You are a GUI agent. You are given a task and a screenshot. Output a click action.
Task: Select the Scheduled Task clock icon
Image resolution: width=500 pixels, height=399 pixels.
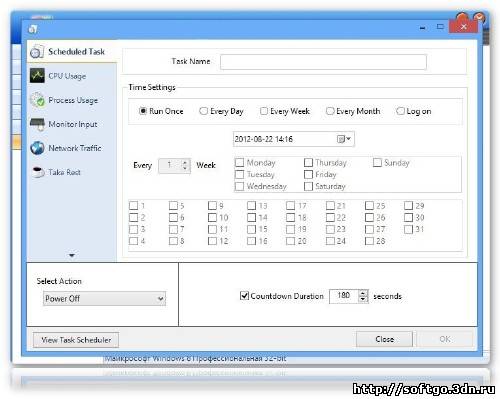click(x=37, y=52)
